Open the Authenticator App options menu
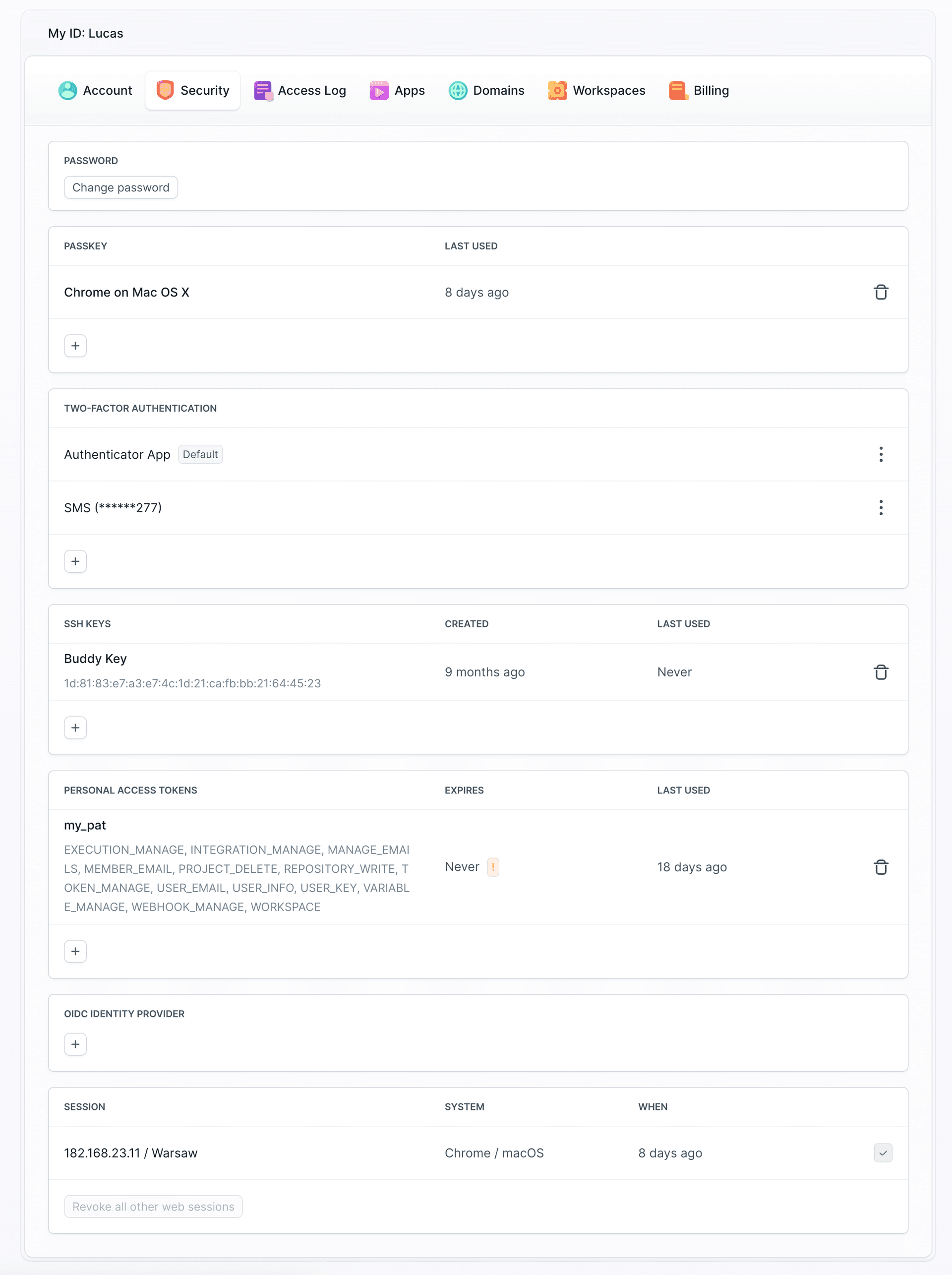 click(881, 454)
